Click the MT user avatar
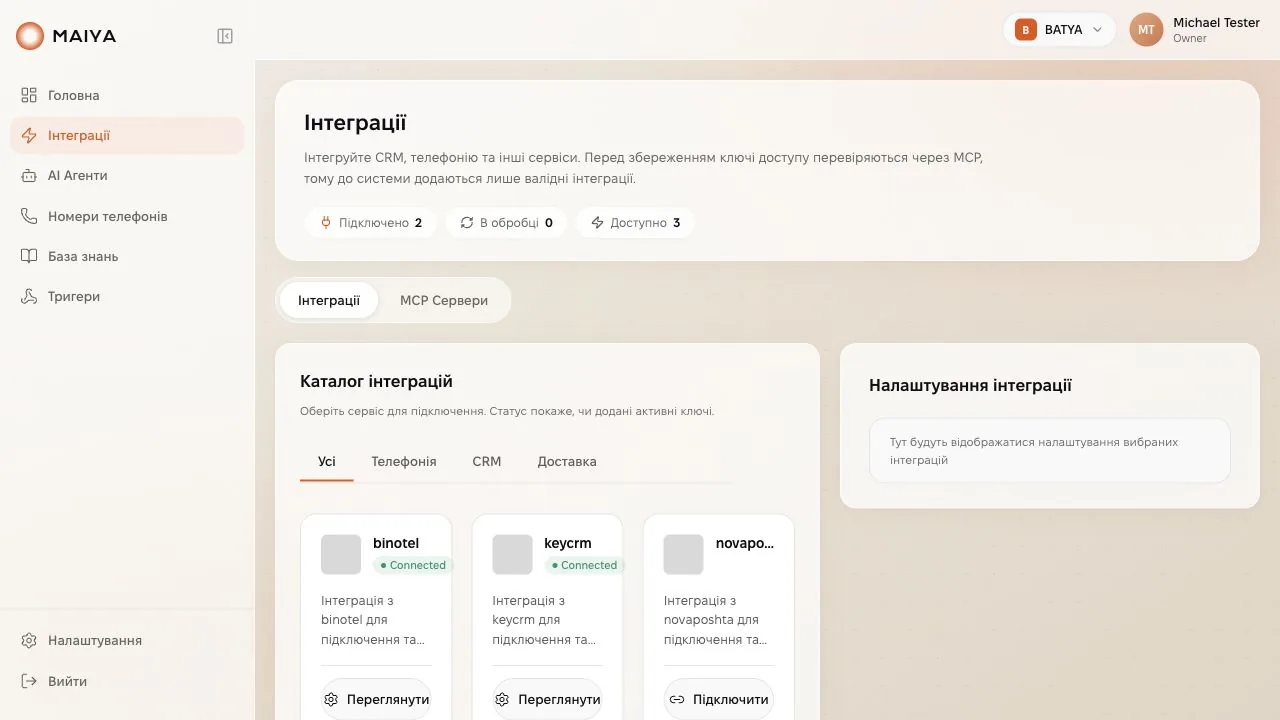 coord(1147,30)
